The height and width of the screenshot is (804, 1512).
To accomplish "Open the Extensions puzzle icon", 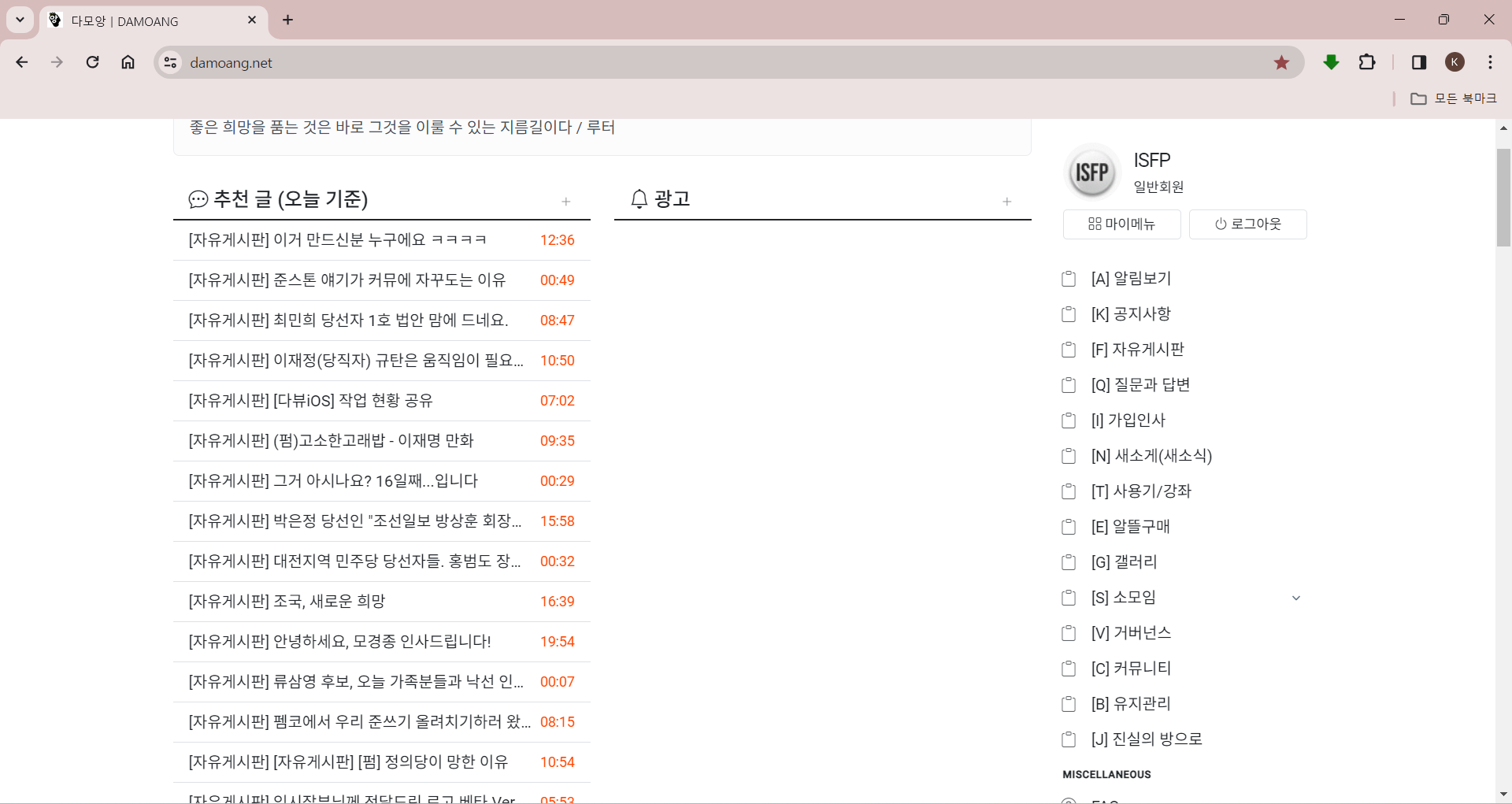I will (x=1367, y=62).
